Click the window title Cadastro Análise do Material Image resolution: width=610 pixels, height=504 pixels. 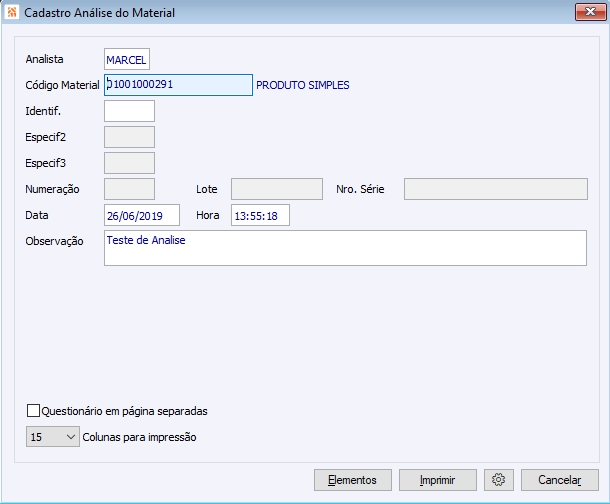(100, 13)
